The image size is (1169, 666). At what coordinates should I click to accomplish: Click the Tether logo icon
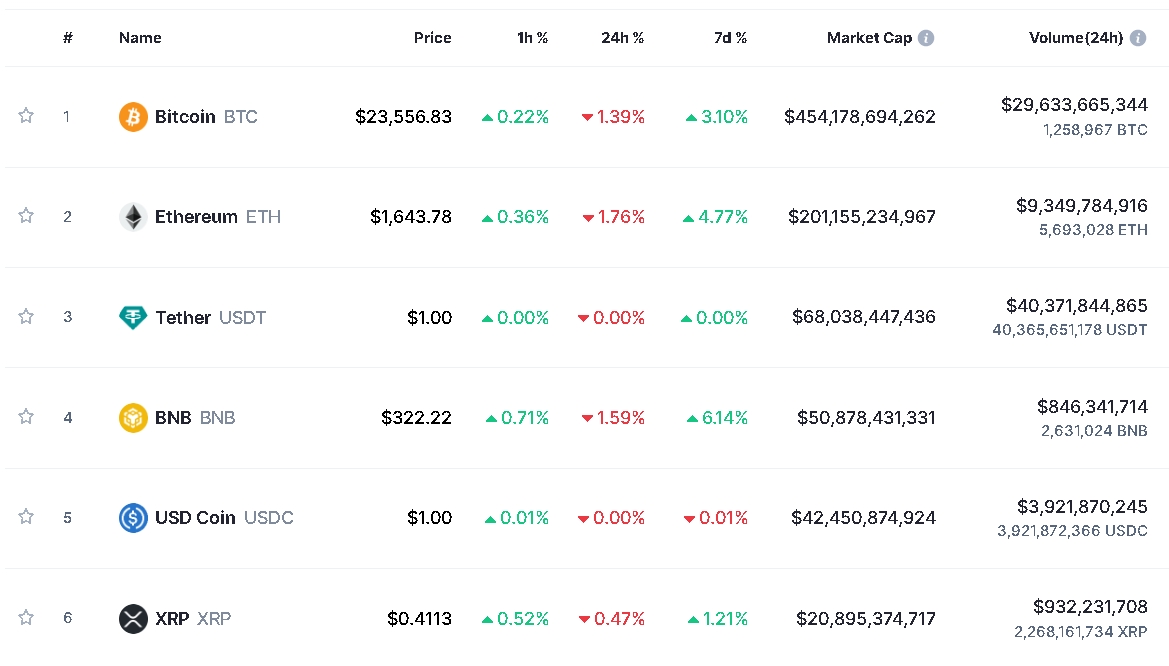133,318
